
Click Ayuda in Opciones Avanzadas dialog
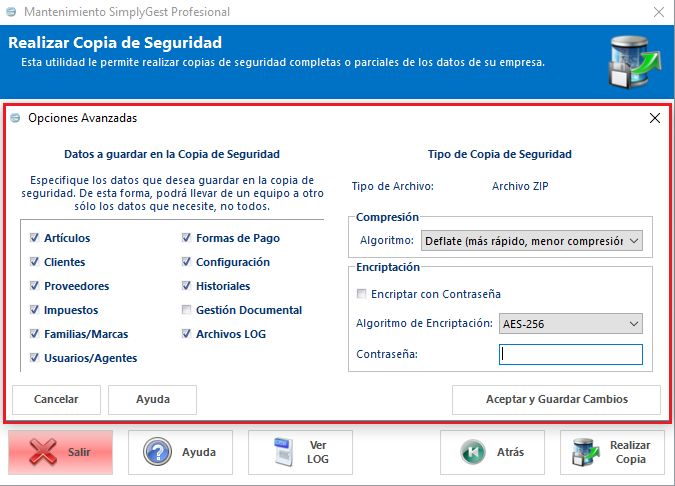[152, 399]
